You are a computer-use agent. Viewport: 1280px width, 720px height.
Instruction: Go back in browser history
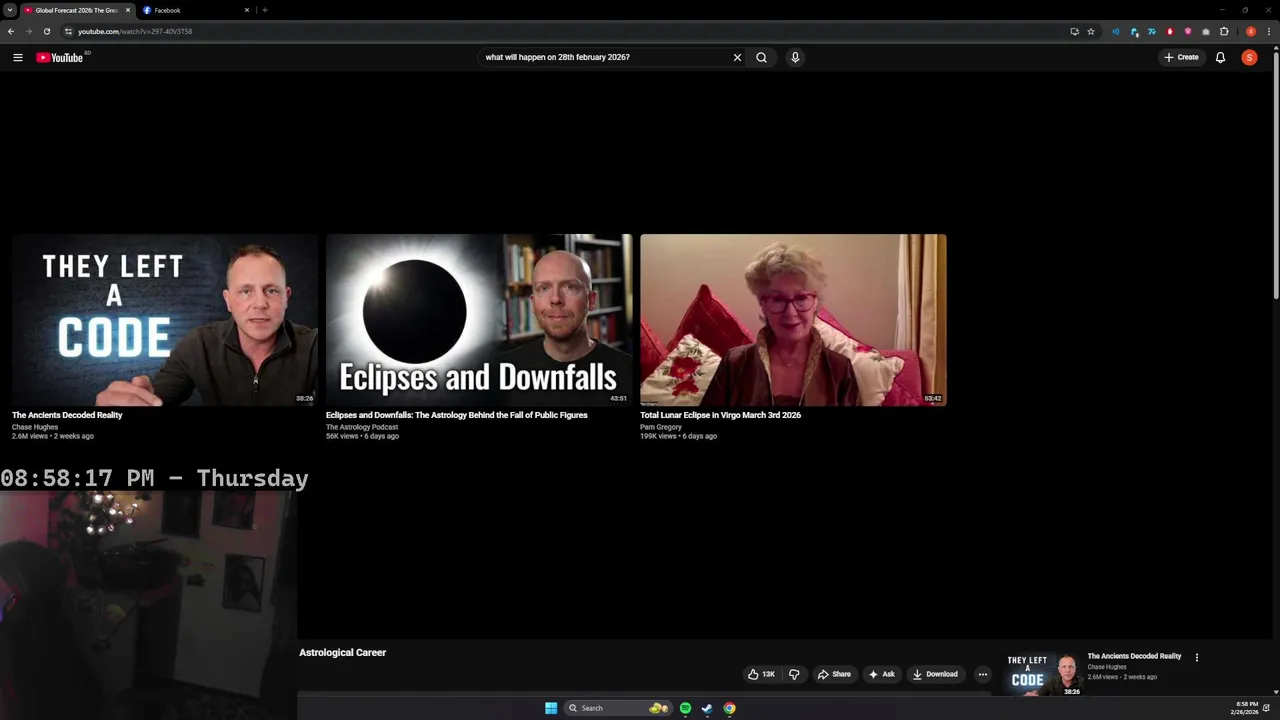pos(11,31)
